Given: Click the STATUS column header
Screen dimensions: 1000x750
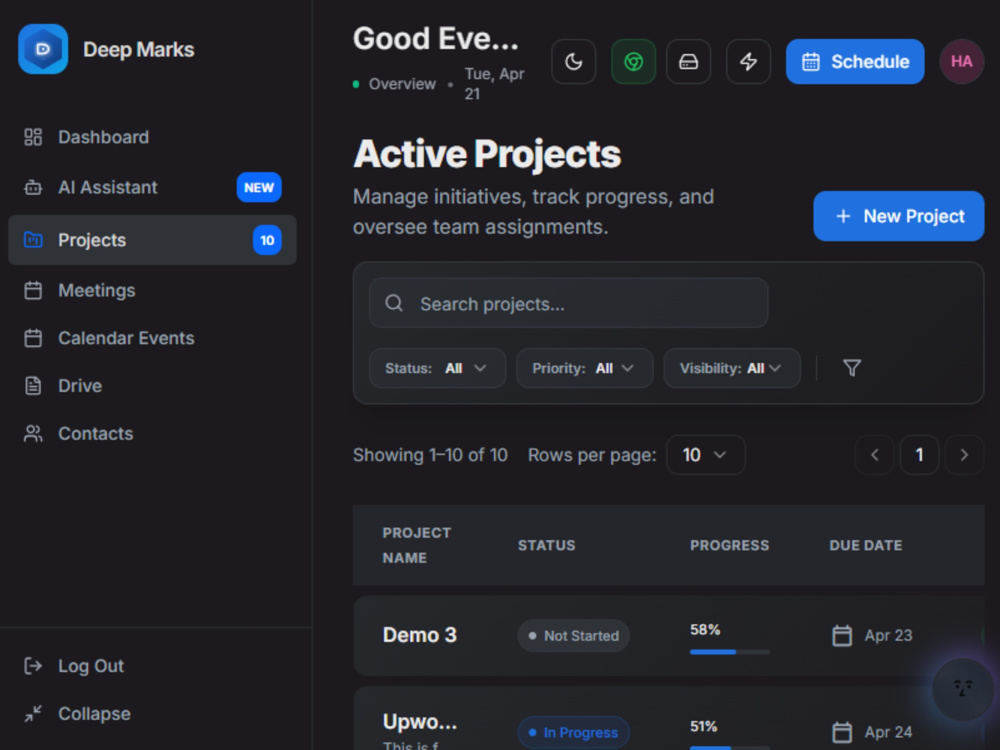Looking at the screenshot, I should (547, 545).
